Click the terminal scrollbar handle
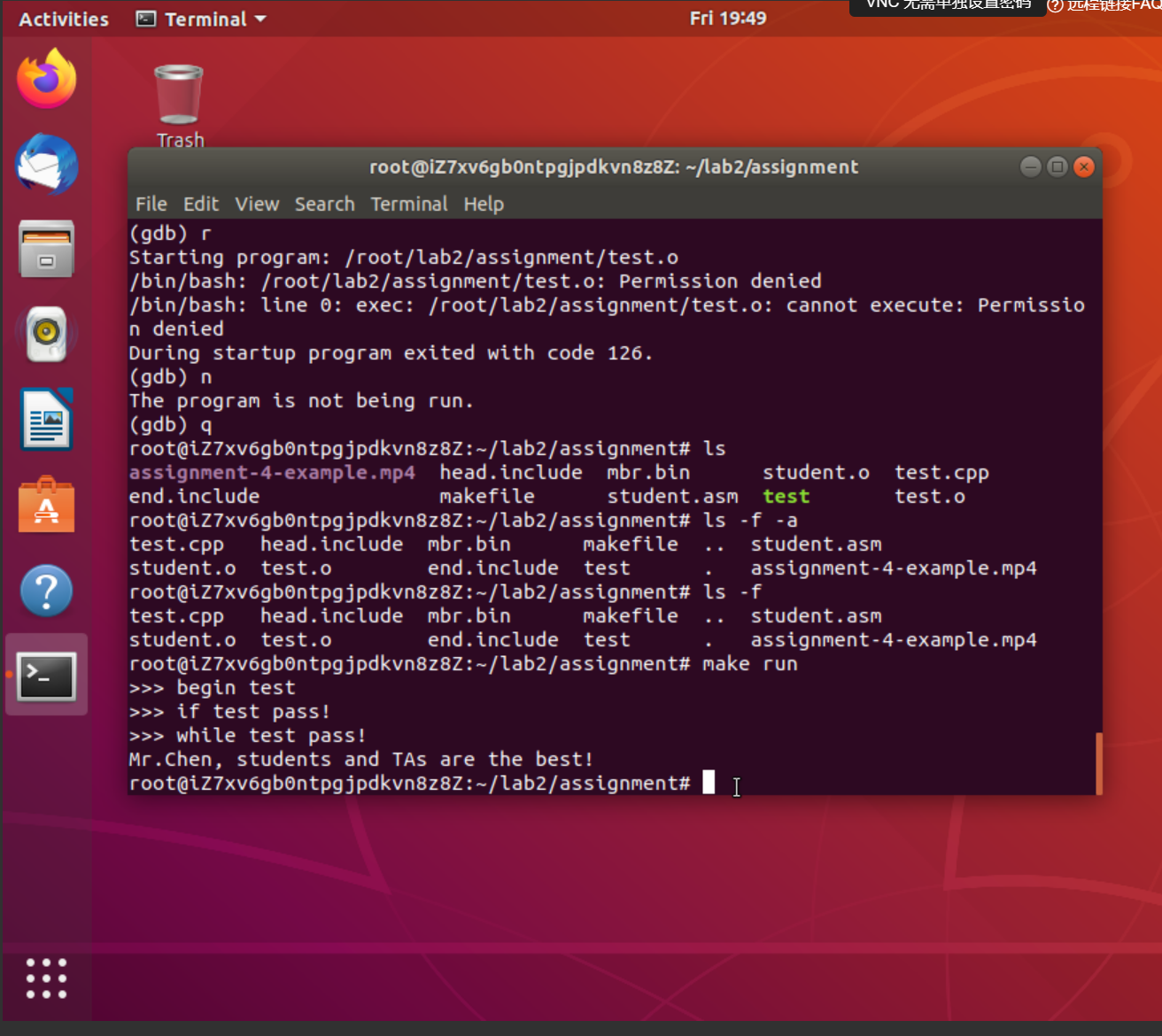This screenshot has height=1036, width=1162. click(1098, 763)
